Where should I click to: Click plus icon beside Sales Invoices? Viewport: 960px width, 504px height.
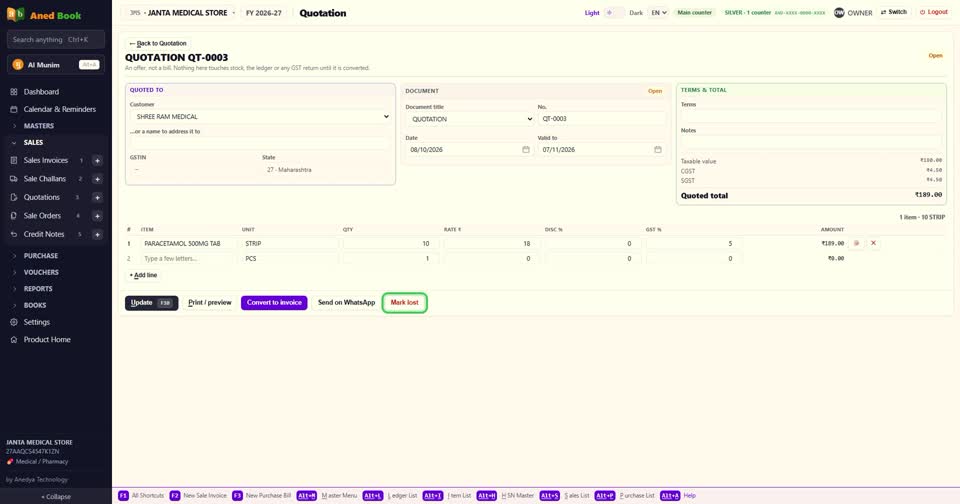click(97, 160)
